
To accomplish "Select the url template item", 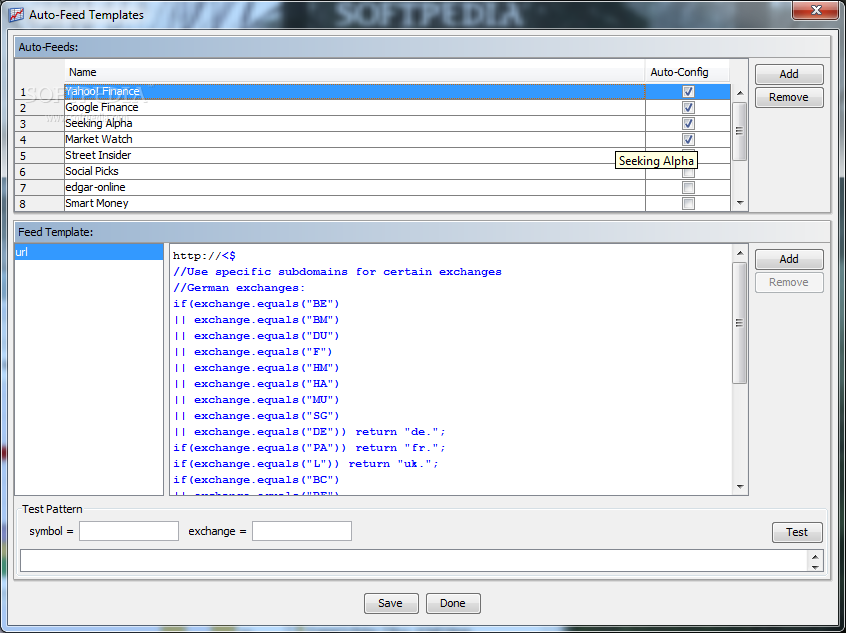I will [x=89, y=252].
